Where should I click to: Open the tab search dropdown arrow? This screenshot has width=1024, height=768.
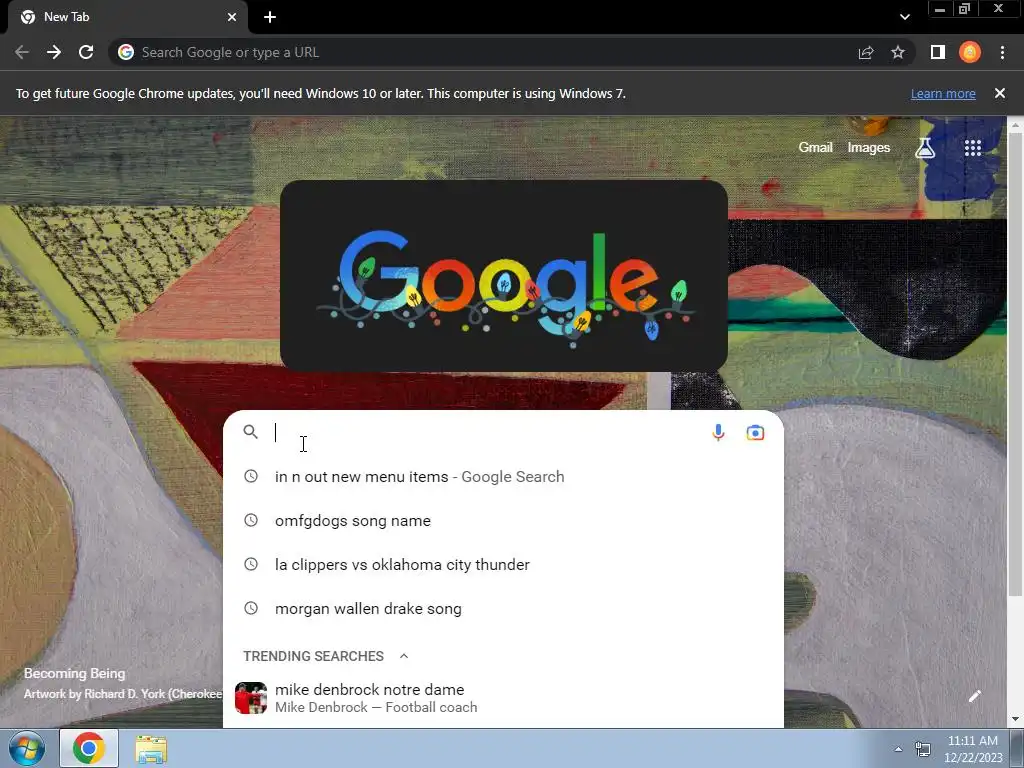tap(904, 17)
